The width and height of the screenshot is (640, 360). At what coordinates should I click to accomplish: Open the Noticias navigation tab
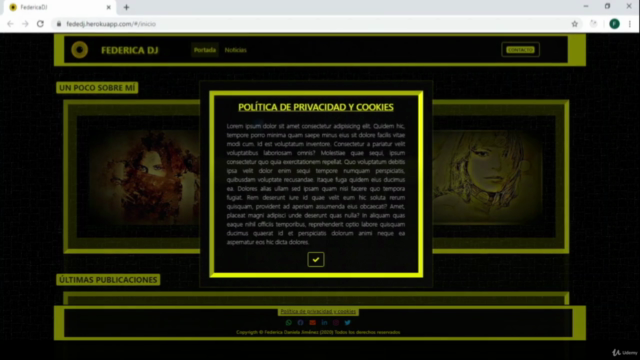click(x=236, y=50)
